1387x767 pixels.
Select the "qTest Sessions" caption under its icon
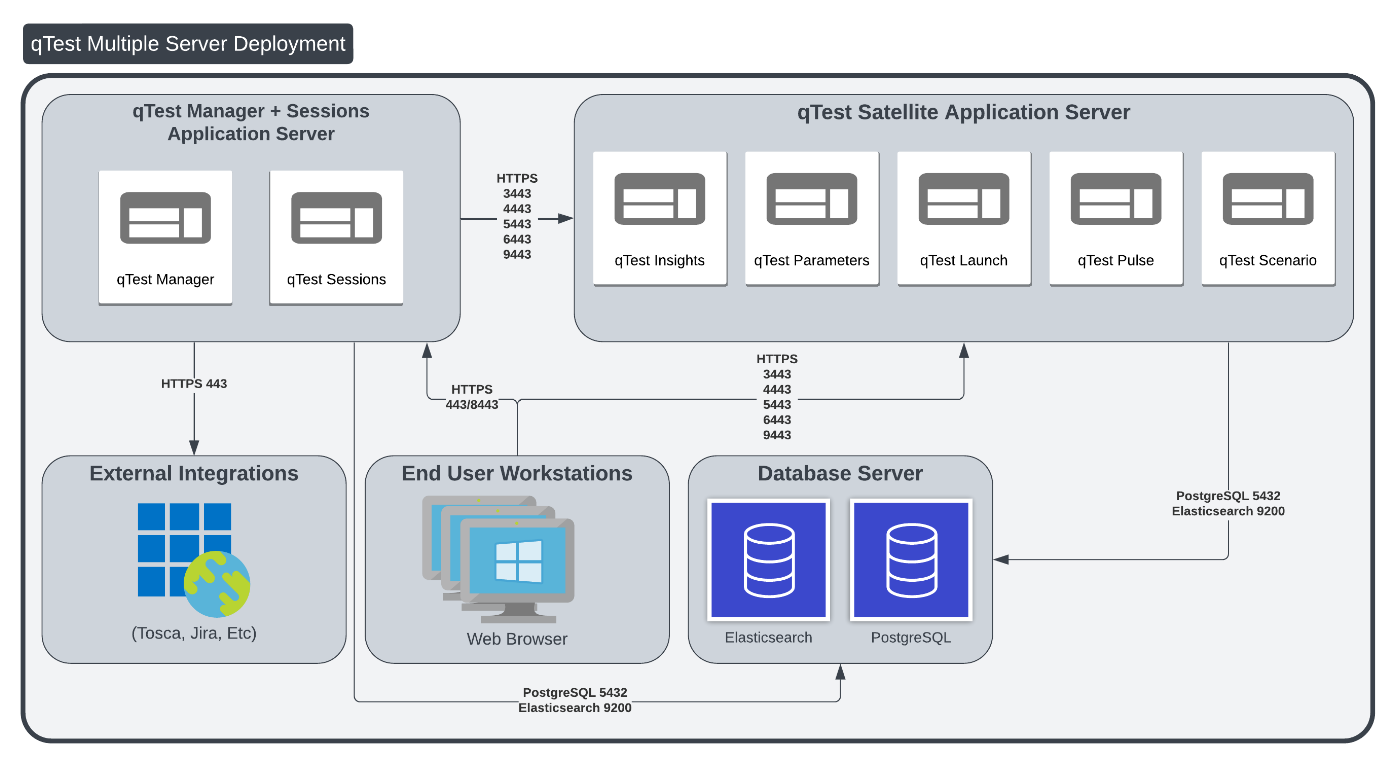(x=336, y=280)
